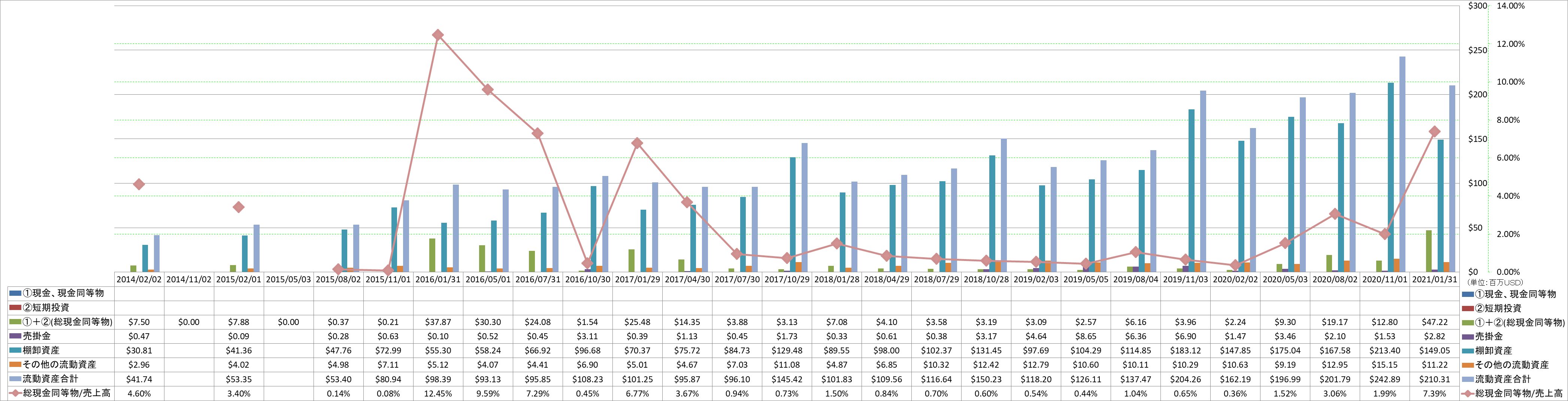Select the $41.74 current assets cell
Image resolution: width=1568 pixels, height=401 pixels.
pyautogui.click(x=139, y=379)
